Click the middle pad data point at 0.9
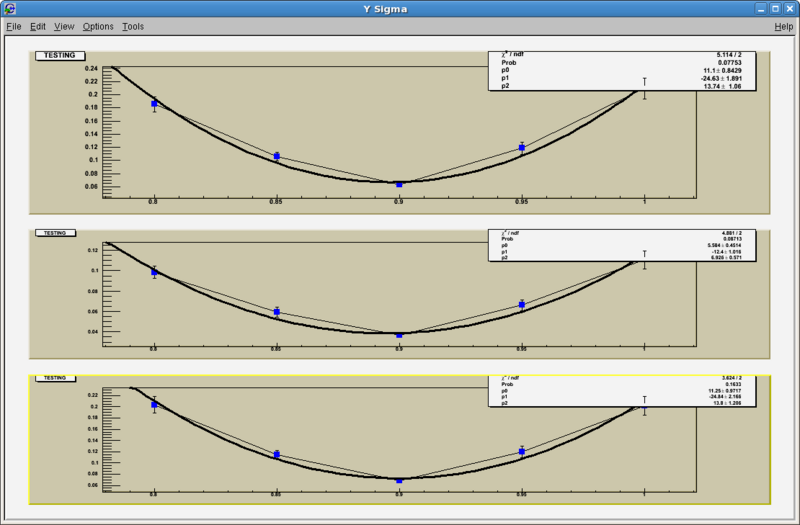Image resolution: width=800 pixels, height=525 pixels. coord(399,335)
